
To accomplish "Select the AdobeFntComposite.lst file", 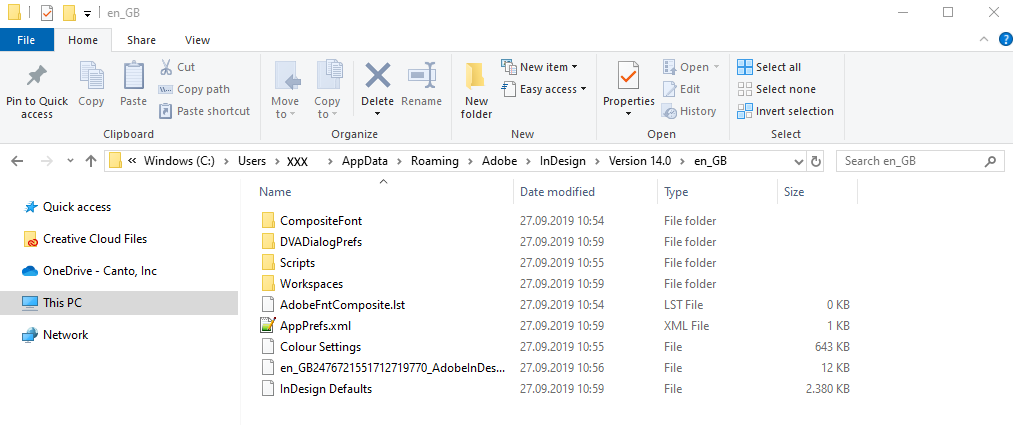I will click(342, 305).
